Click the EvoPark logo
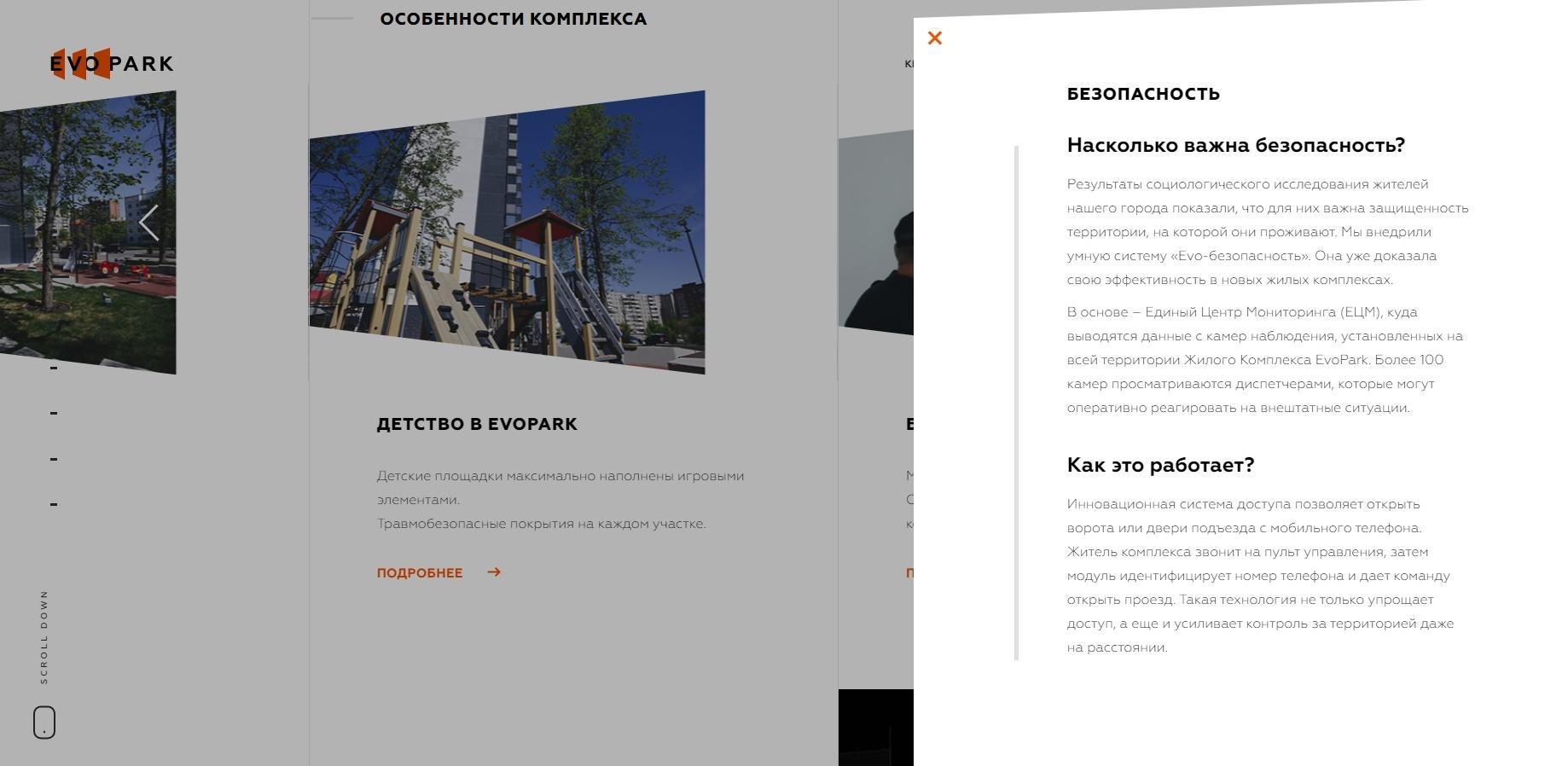1568x766 pixels. (112, 64)
